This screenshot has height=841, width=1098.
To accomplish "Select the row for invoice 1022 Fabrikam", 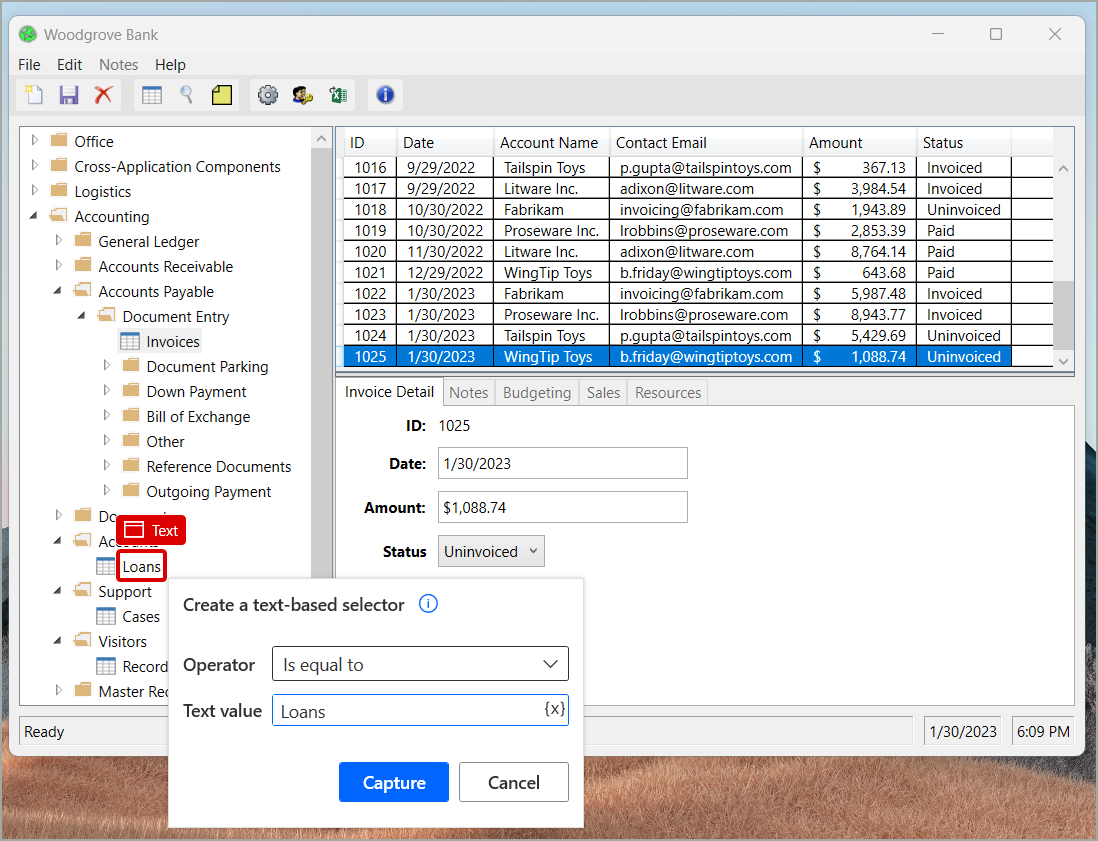I will pyautogui.click(x=550, y=293).
